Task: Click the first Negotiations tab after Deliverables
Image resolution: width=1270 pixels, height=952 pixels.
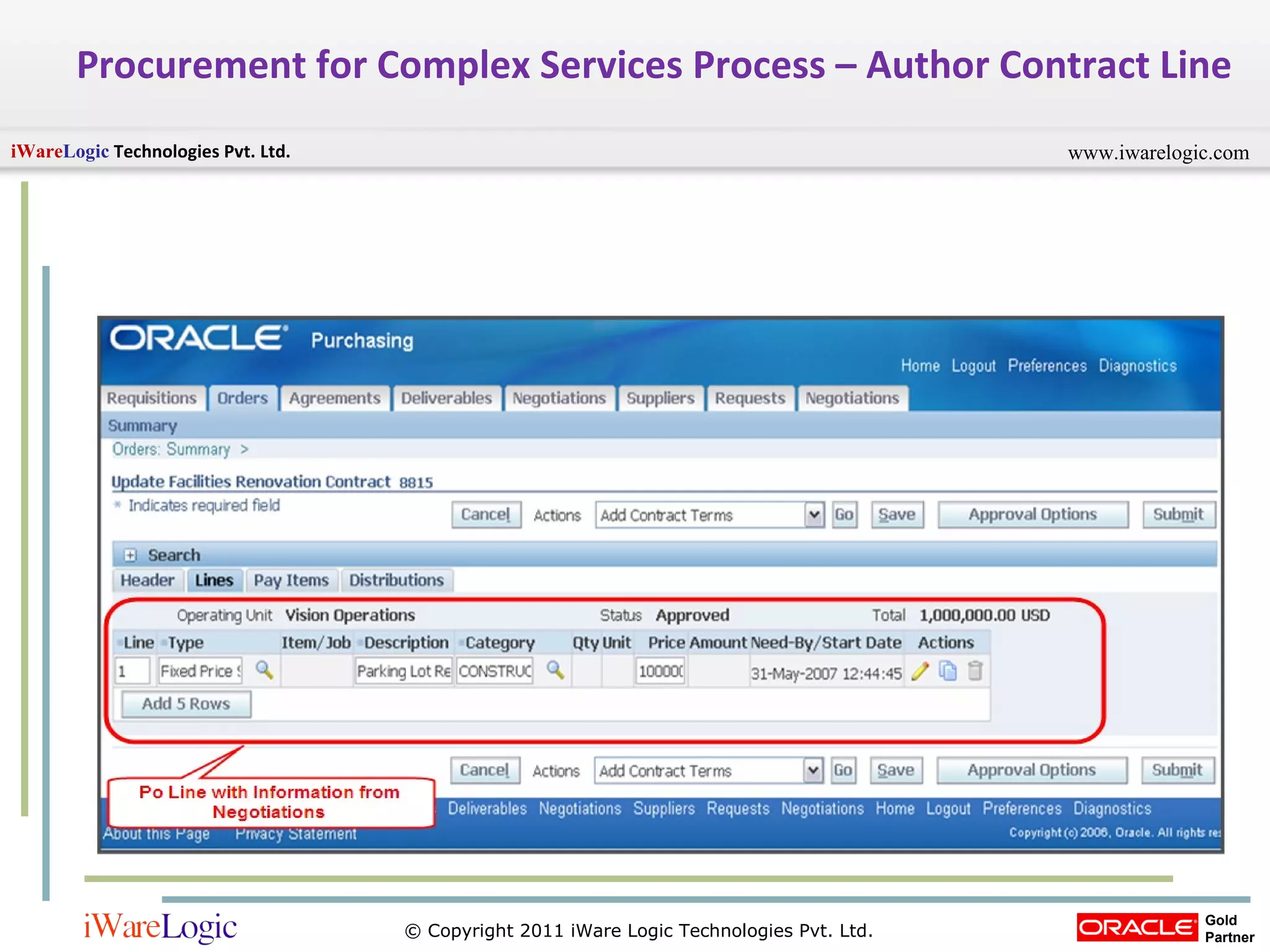Action: pos(559,399)
